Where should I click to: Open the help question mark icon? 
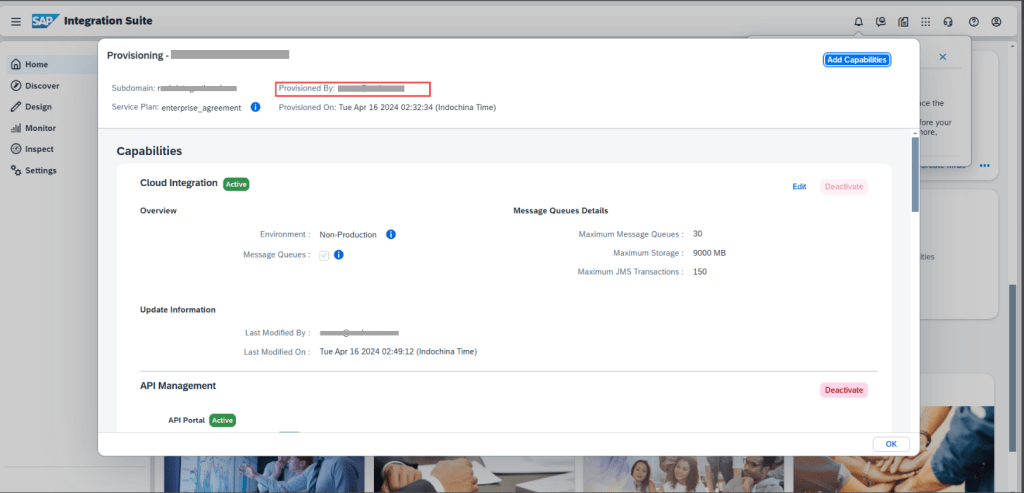tap(973, 21)
